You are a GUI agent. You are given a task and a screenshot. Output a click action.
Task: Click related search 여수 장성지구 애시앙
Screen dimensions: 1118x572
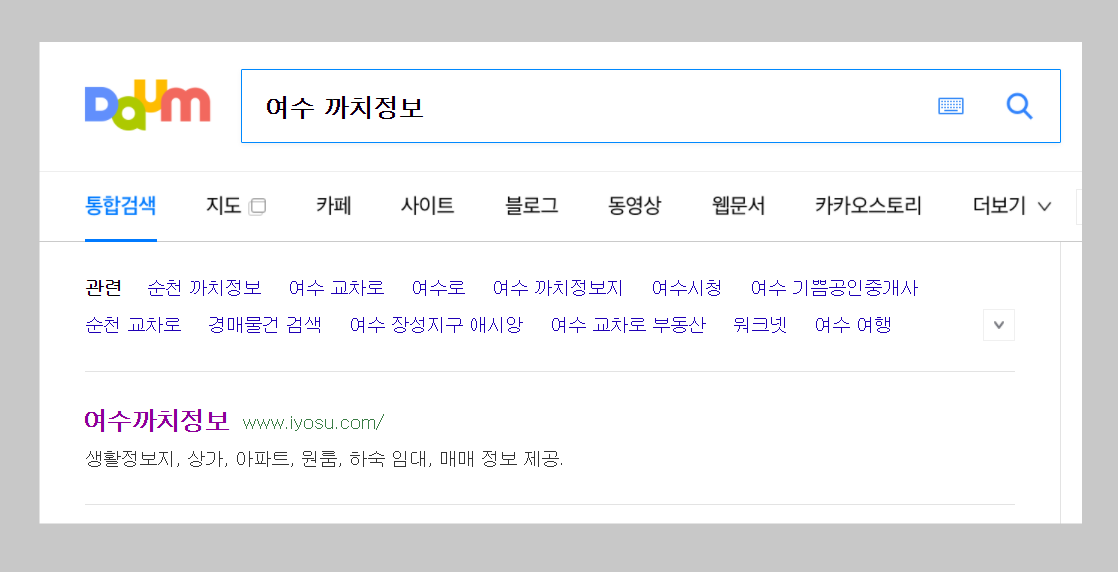[436, 325]
